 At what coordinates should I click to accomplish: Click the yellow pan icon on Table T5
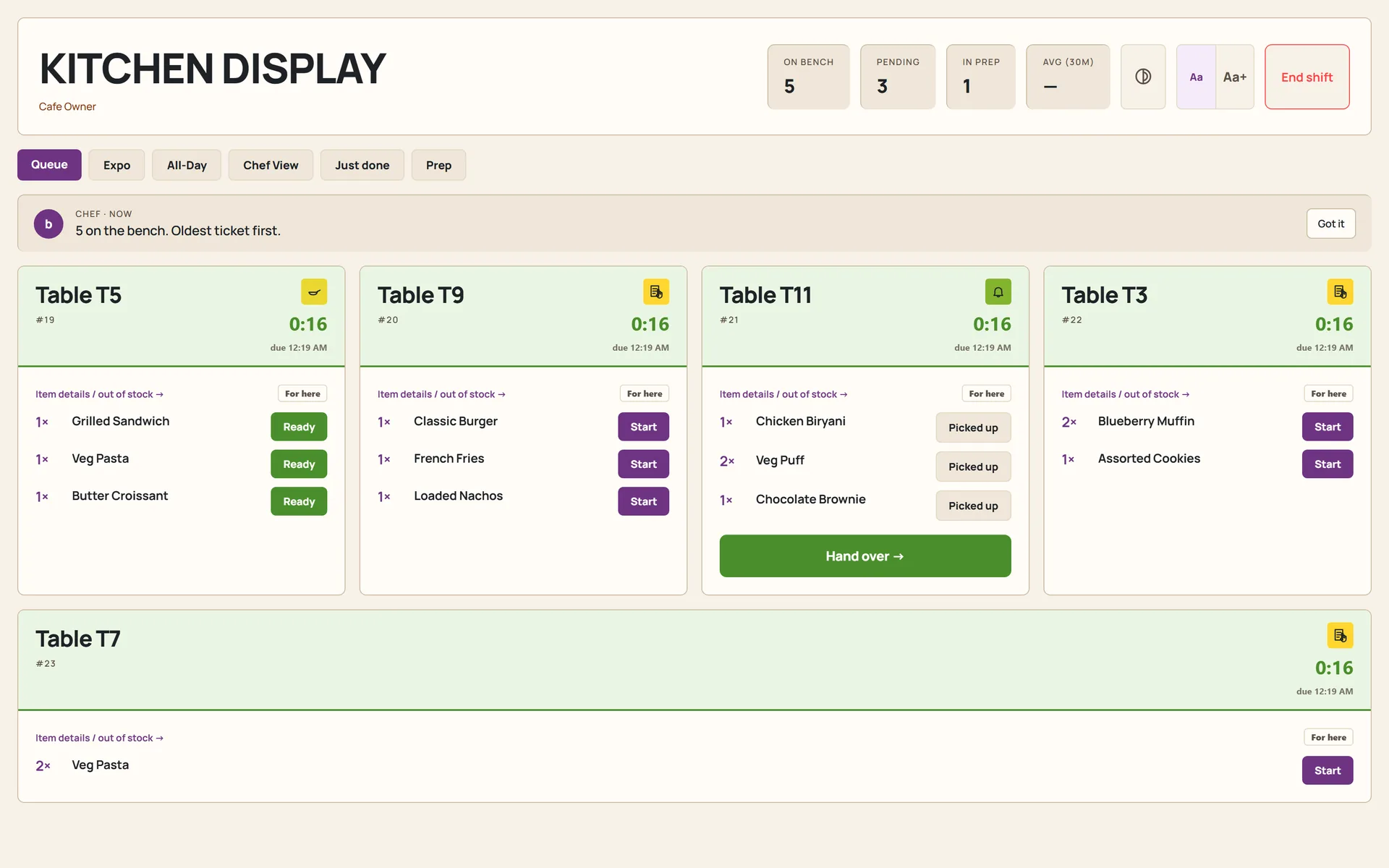pos(314,292)
